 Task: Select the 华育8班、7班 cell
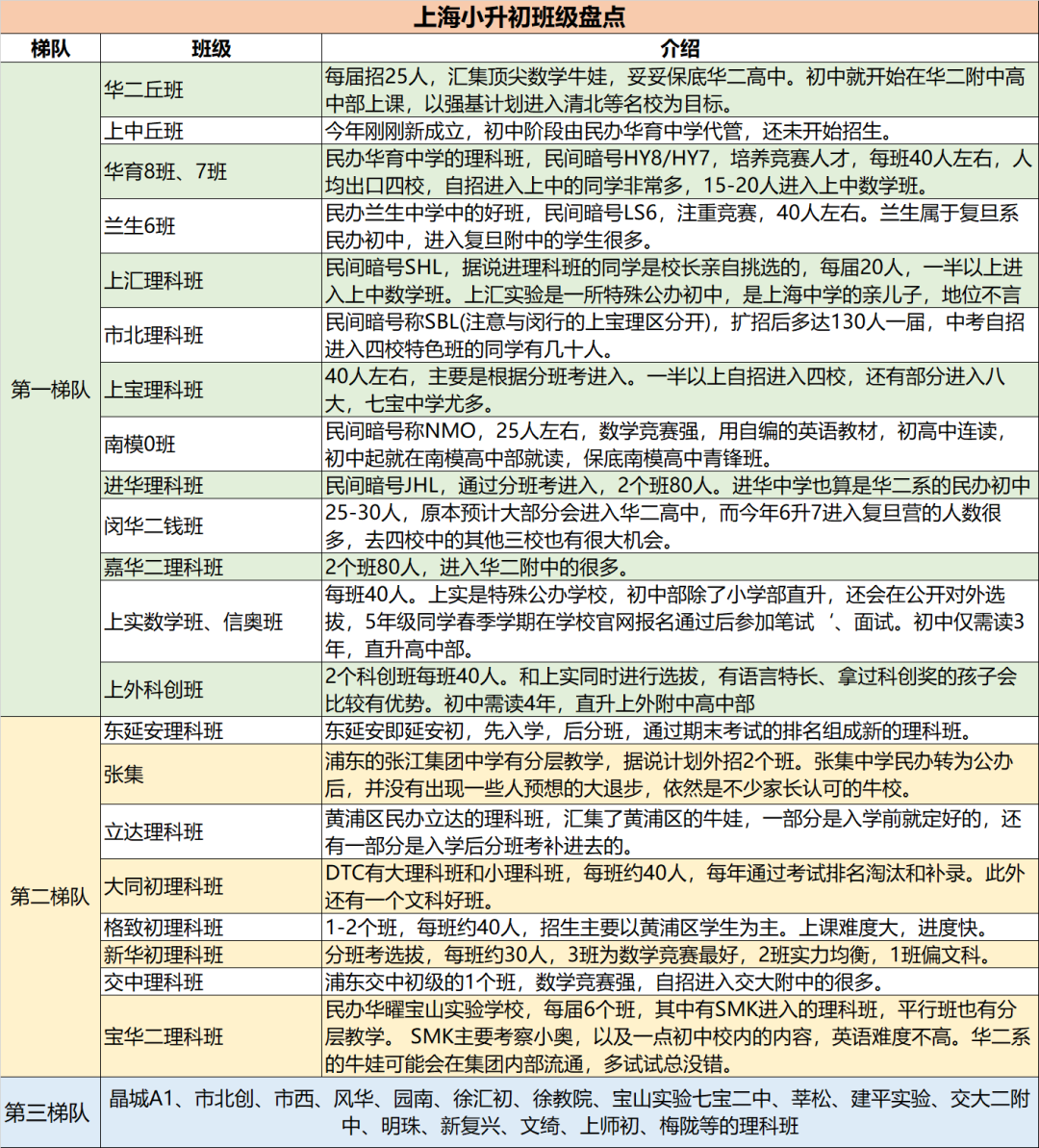coord(211,171)
